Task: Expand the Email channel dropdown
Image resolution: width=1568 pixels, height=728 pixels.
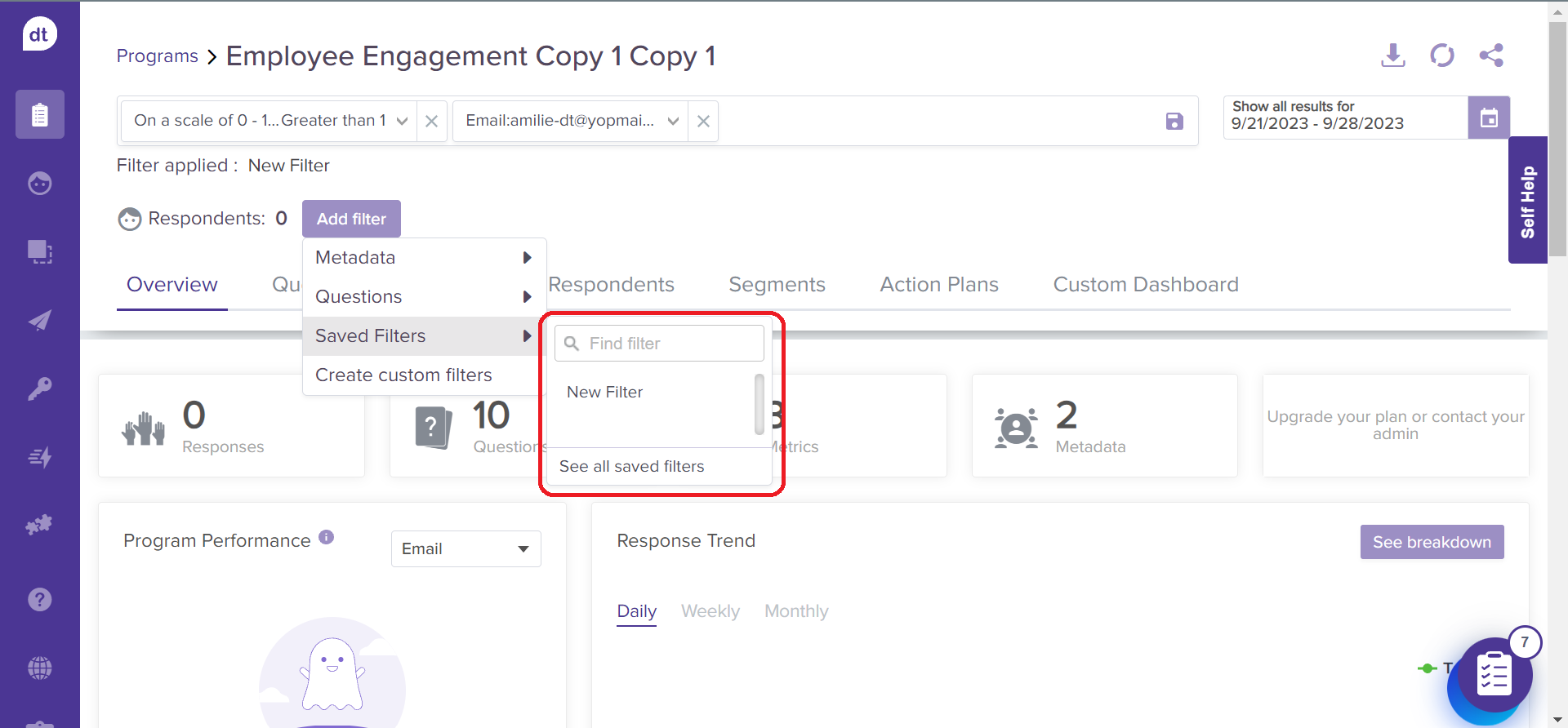Action: click(465, 548)
